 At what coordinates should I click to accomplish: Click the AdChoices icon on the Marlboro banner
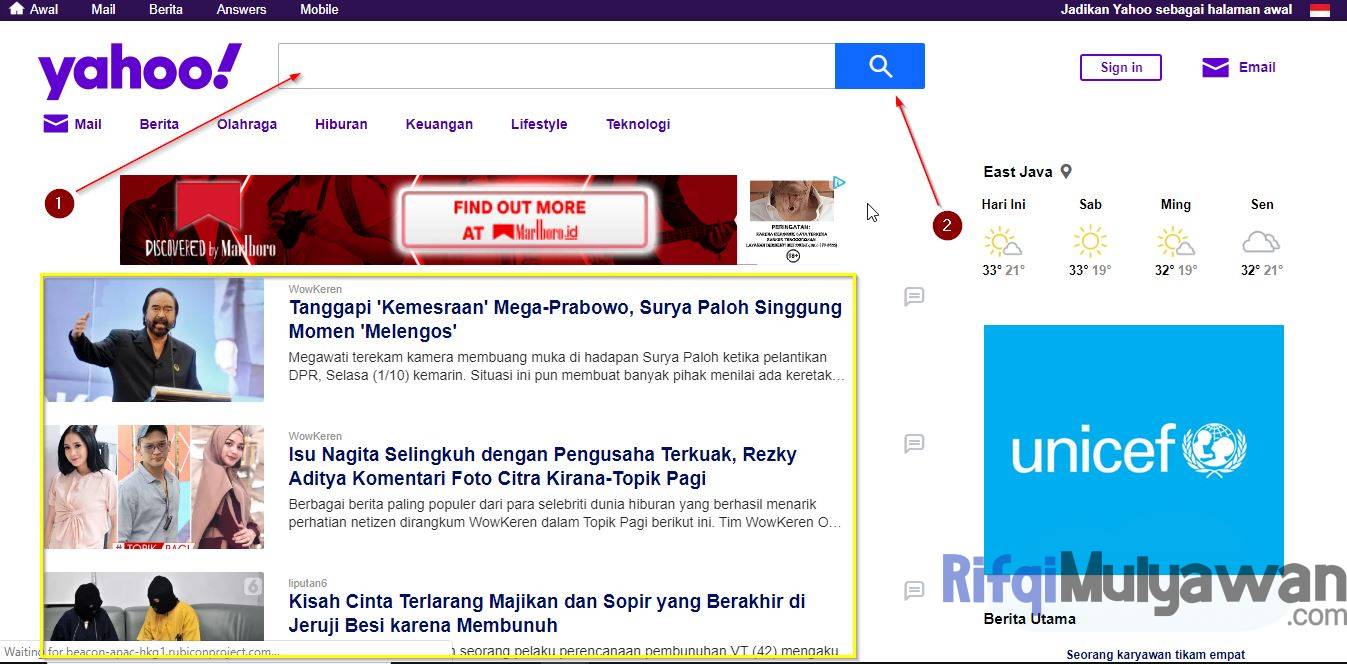(836, 183)
